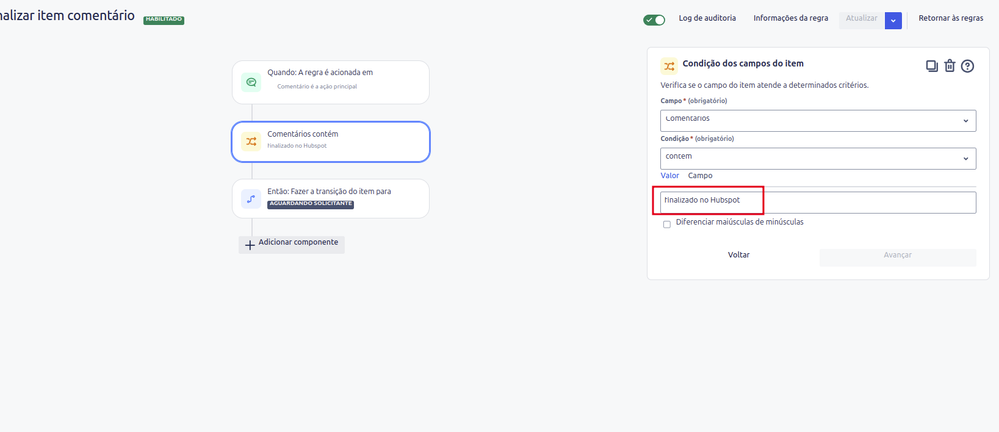Switch to the Valor tab

click(x=670, y=175)
